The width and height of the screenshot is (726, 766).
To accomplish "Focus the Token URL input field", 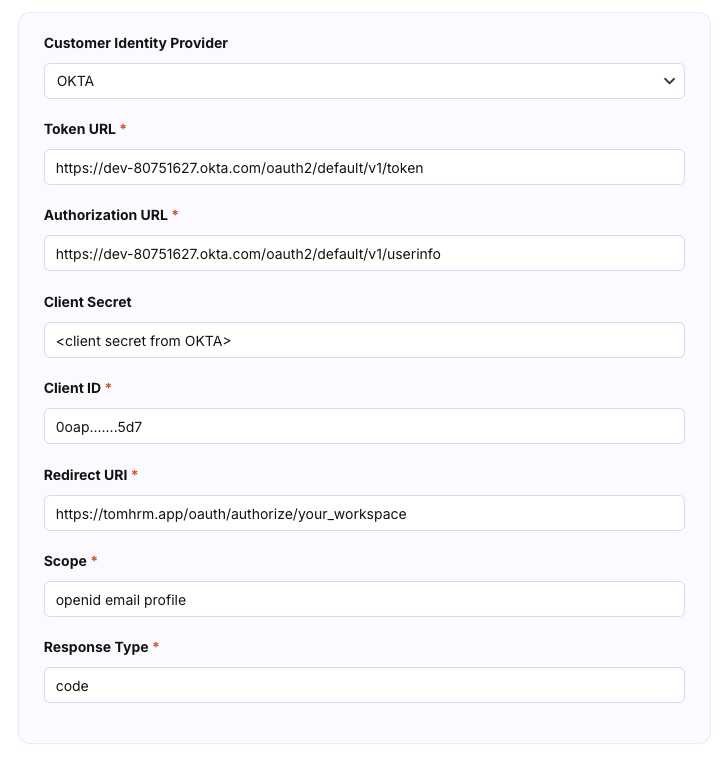I will coord(364,168).
